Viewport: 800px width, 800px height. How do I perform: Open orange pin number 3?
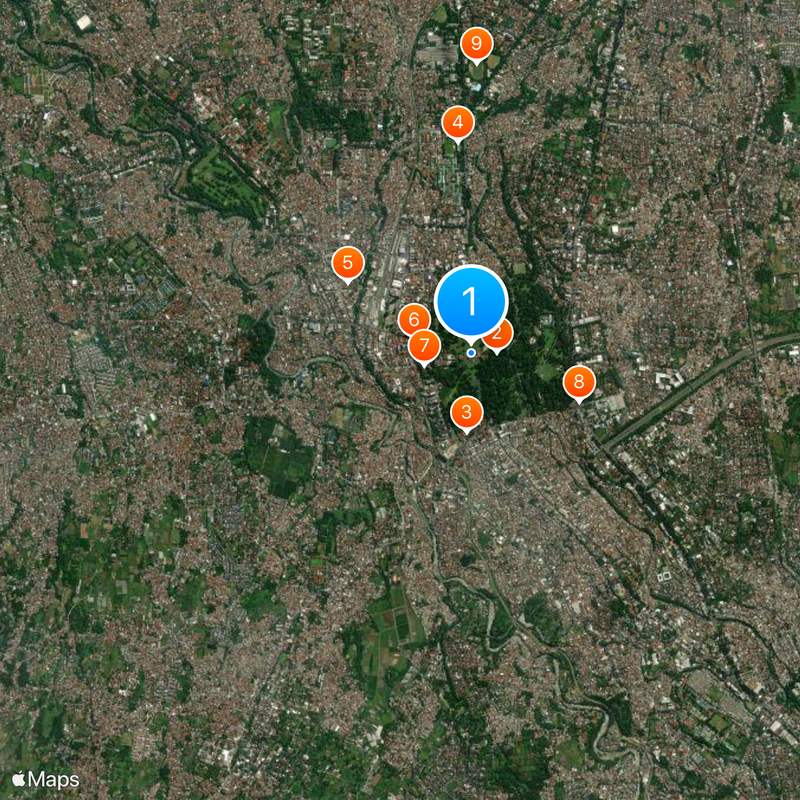466,412
